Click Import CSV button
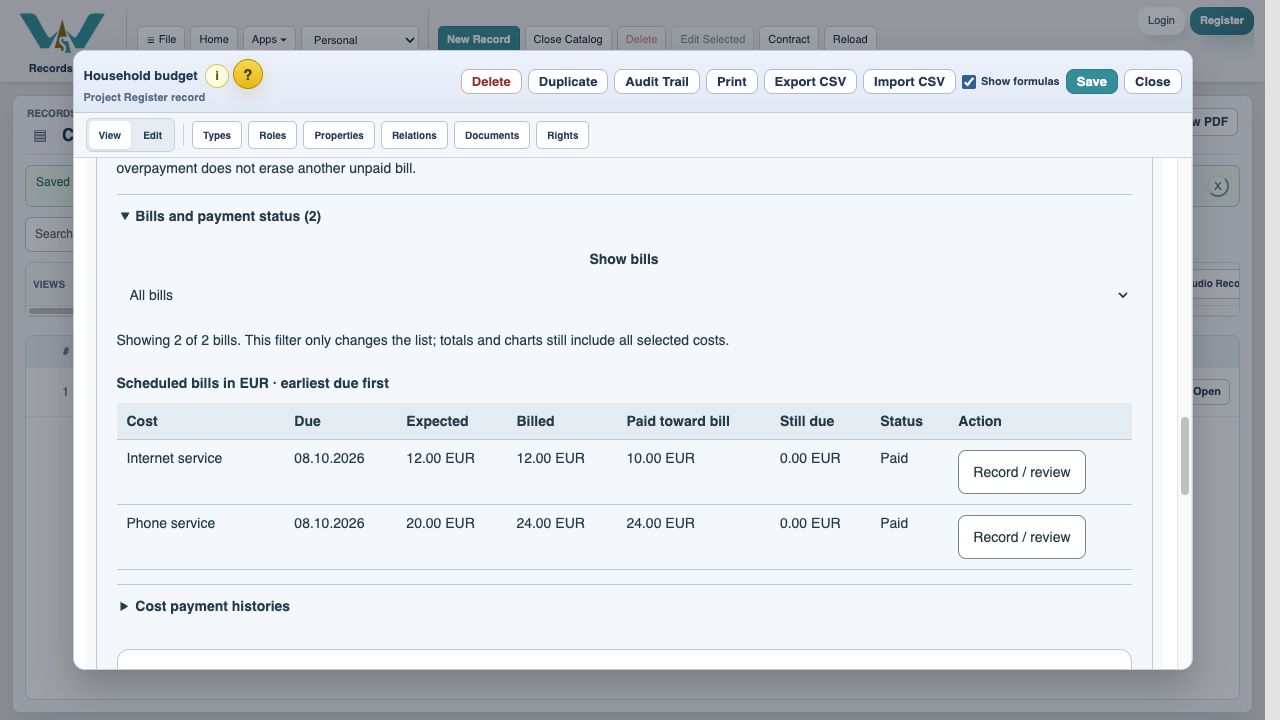The width and height of the screenshot is (1280, 720). [x=909, y=82]
